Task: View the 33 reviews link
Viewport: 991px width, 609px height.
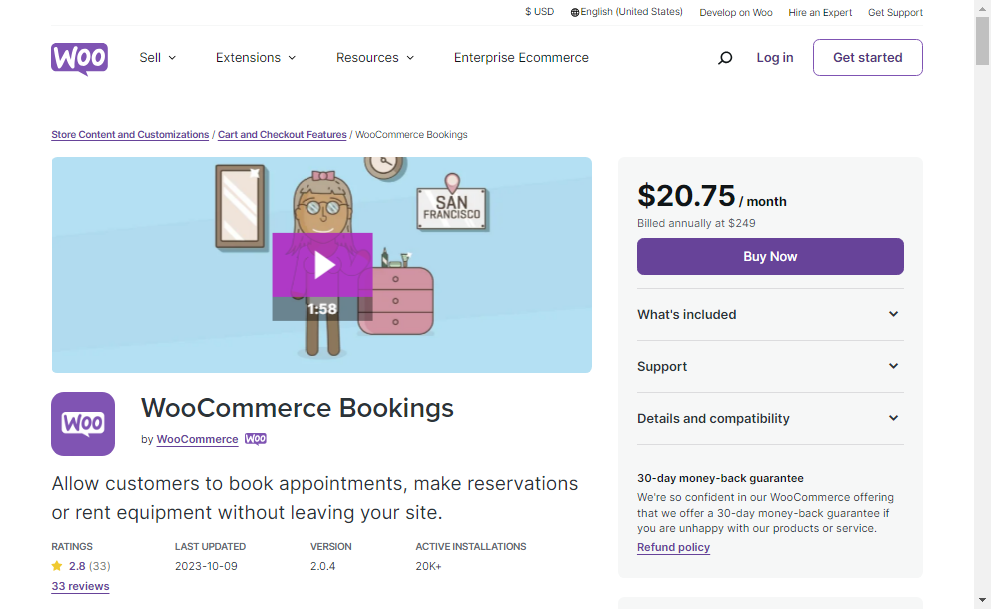Action: click(80, 586)
